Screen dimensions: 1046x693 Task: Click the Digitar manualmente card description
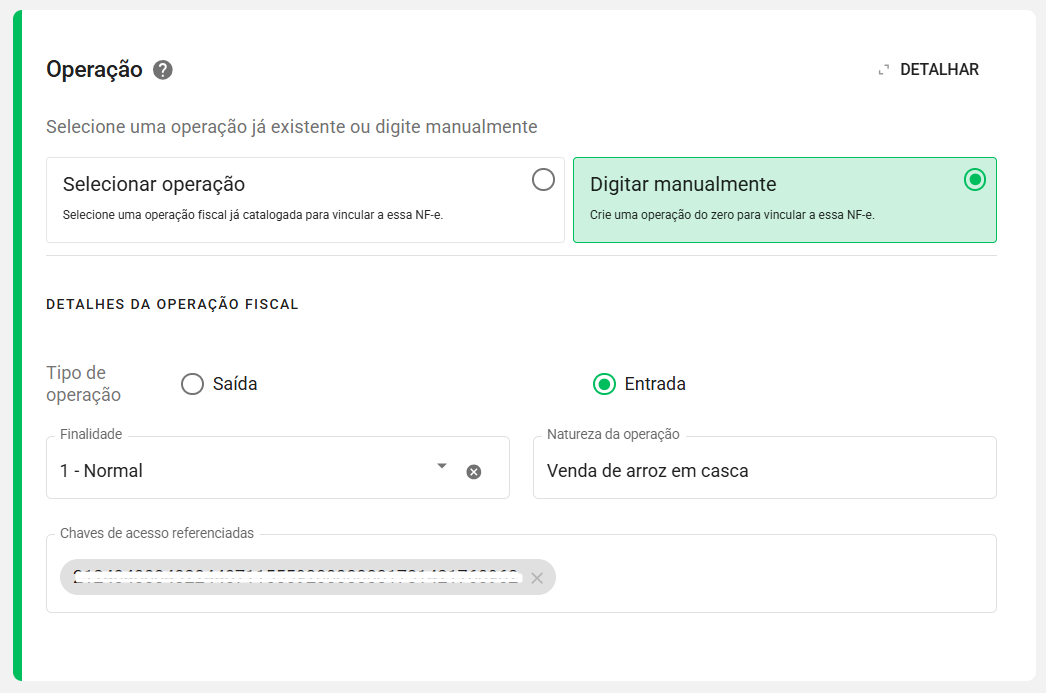click(x=733, y=215)
